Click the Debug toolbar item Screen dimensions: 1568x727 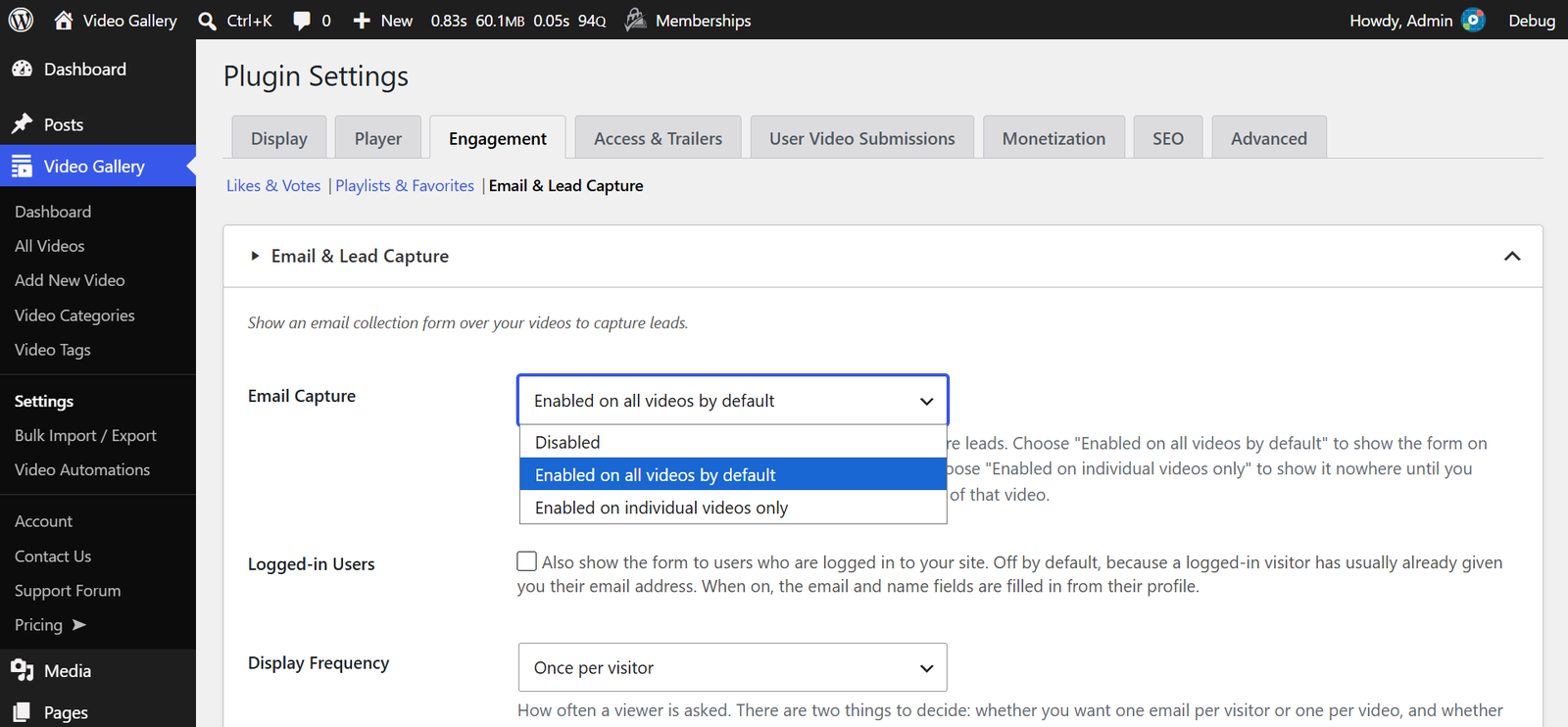click(1532, 21)
